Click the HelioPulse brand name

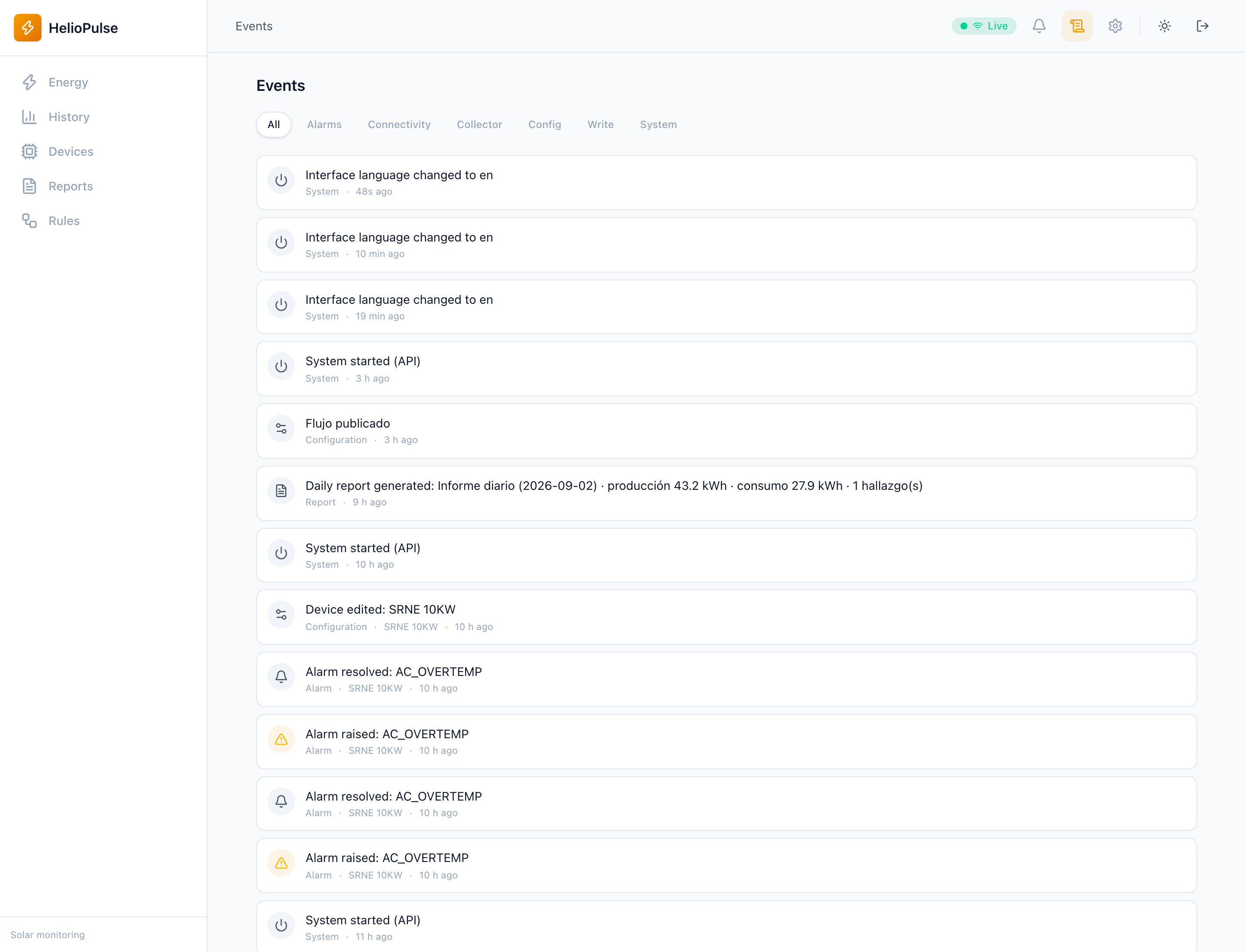tap(83, 28)
